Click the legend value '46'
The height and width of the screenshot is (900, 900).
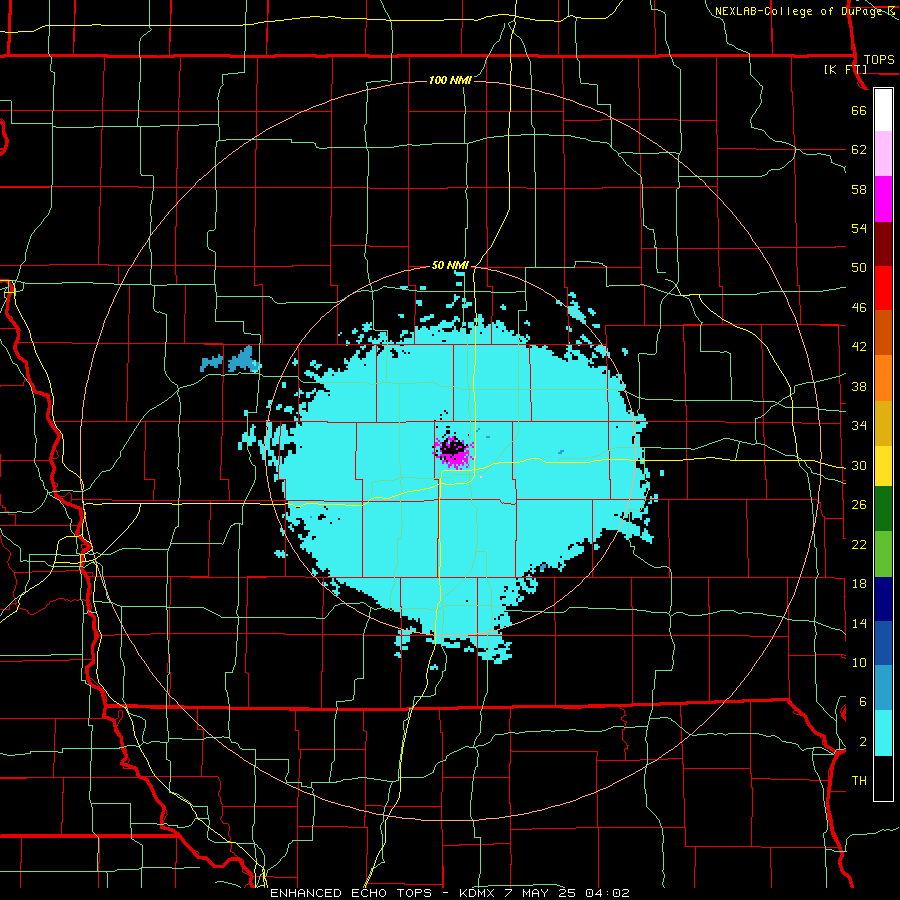click(859, 308)
